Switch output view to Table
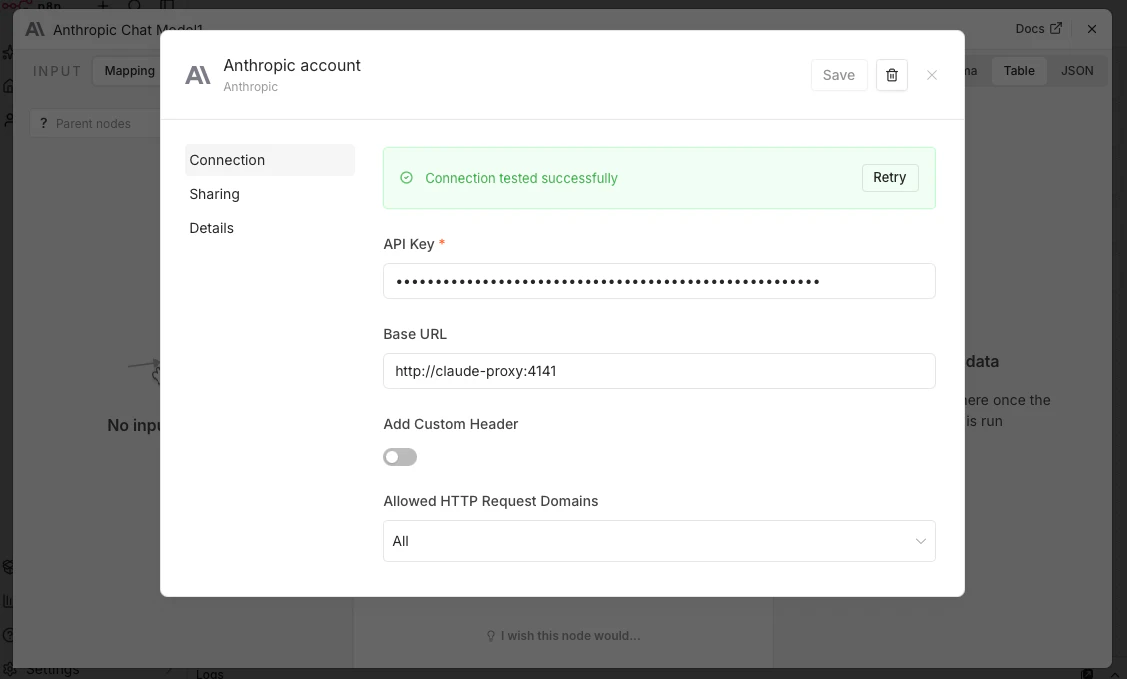 pos(1018,70)
